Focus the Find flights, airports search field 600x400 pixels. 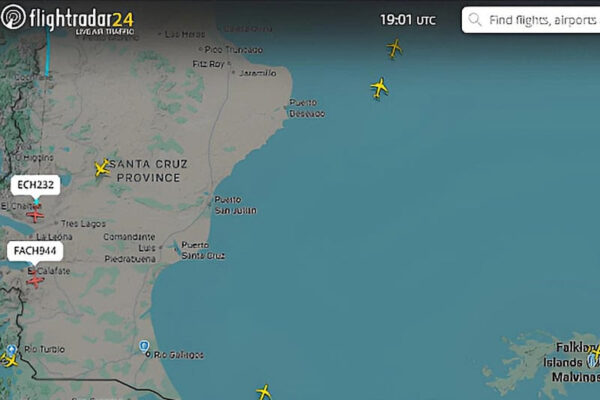coord(531,20)
